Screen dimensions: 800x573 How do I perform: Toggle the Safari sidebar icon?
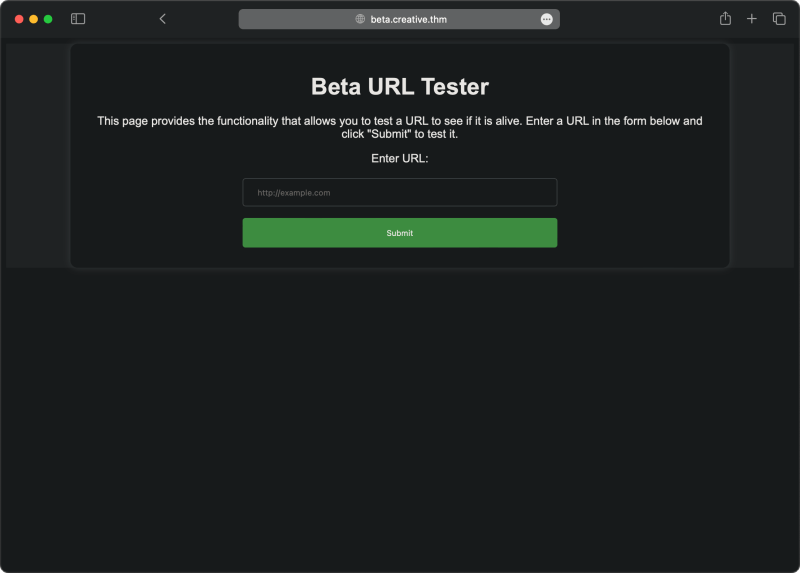coord(78,19)
